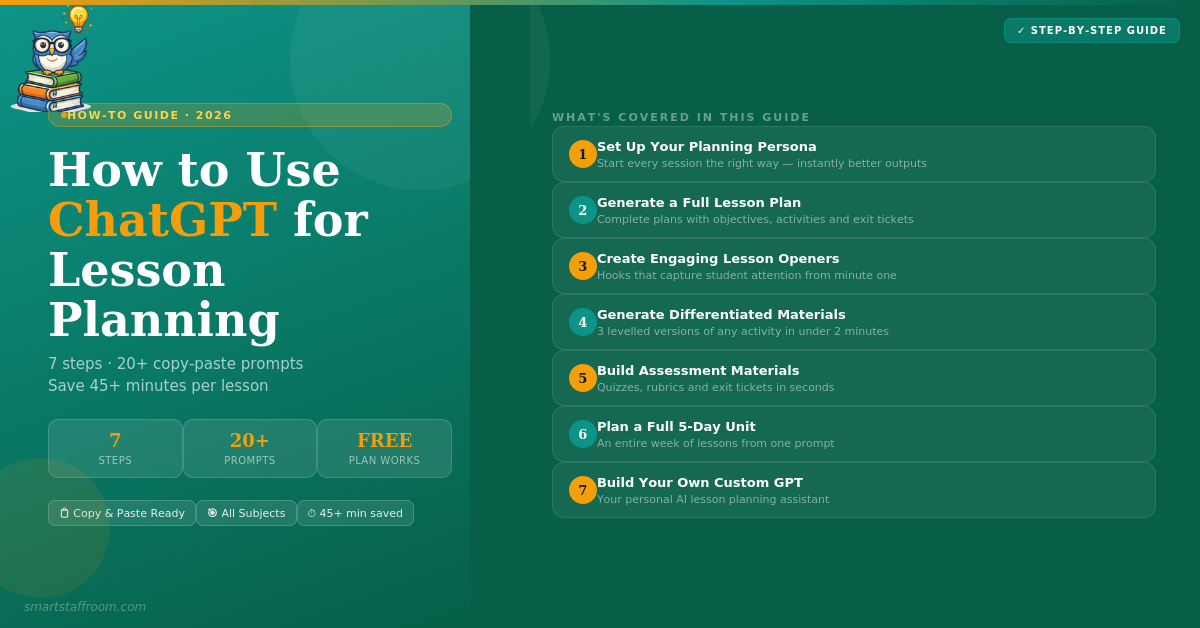Click the orange number 1 step circle
This screenshot has width=1200, height=628.
point(583,154)
